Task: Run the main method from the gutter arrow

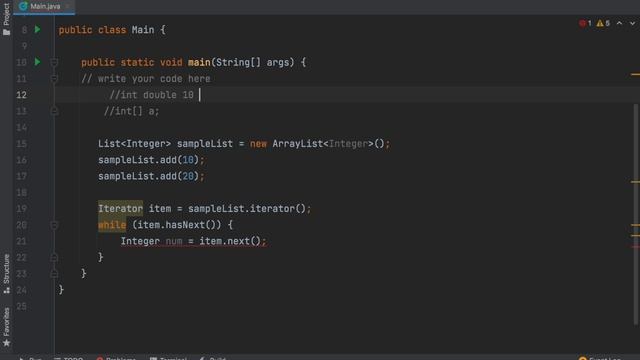Action: click(38, 62)
